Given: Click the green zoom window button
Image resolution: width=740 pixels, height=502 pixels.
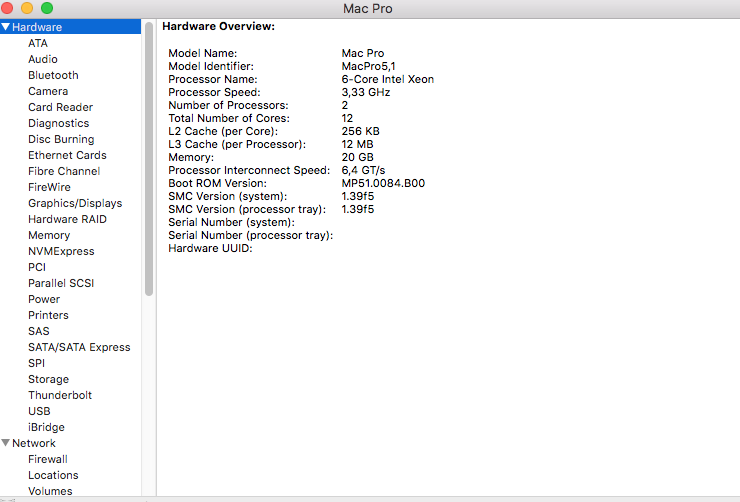Looking at the screenshot, I should pos(47,8).
